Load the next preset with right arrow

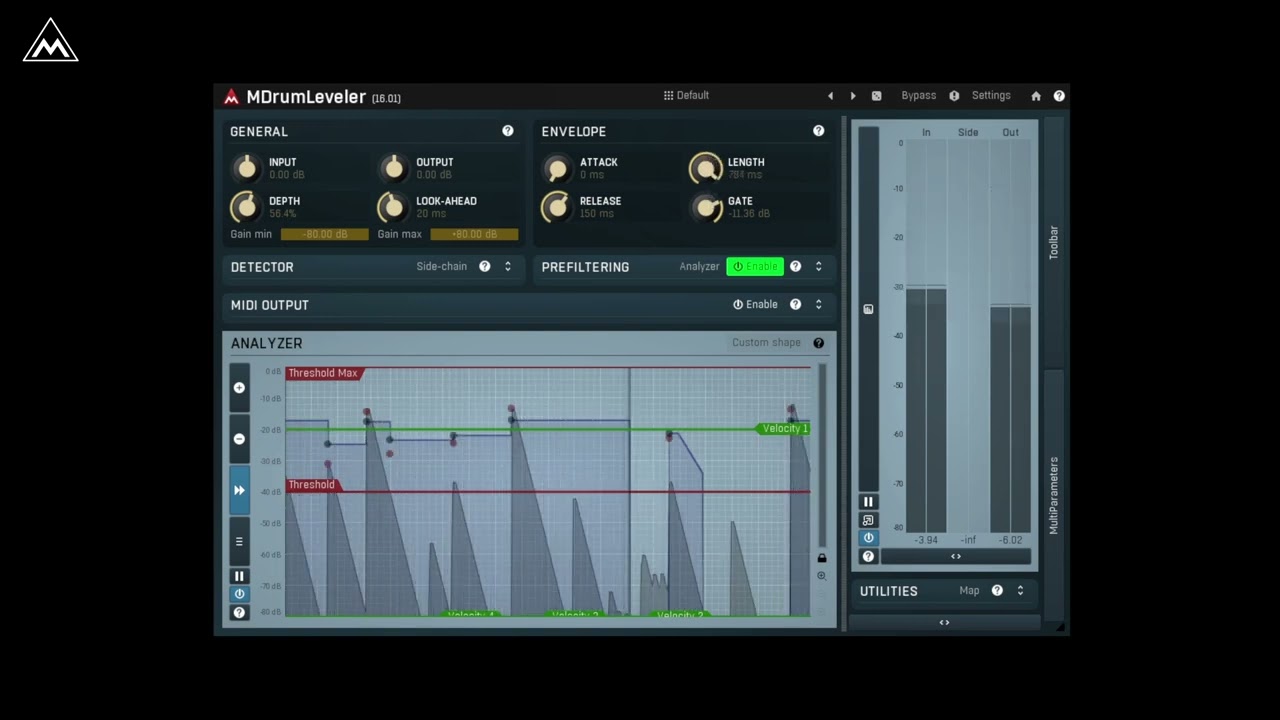click(853, 96)
